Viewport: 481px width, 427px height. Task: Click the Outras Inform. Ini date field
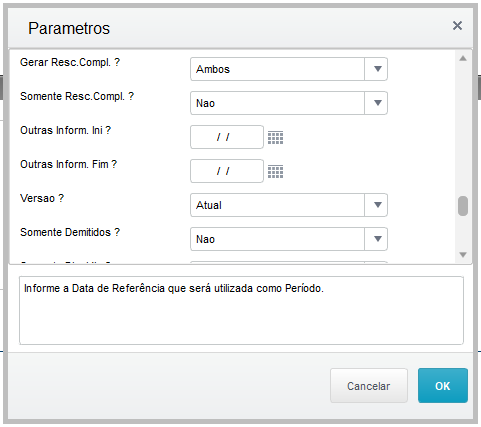click(227, 137)
